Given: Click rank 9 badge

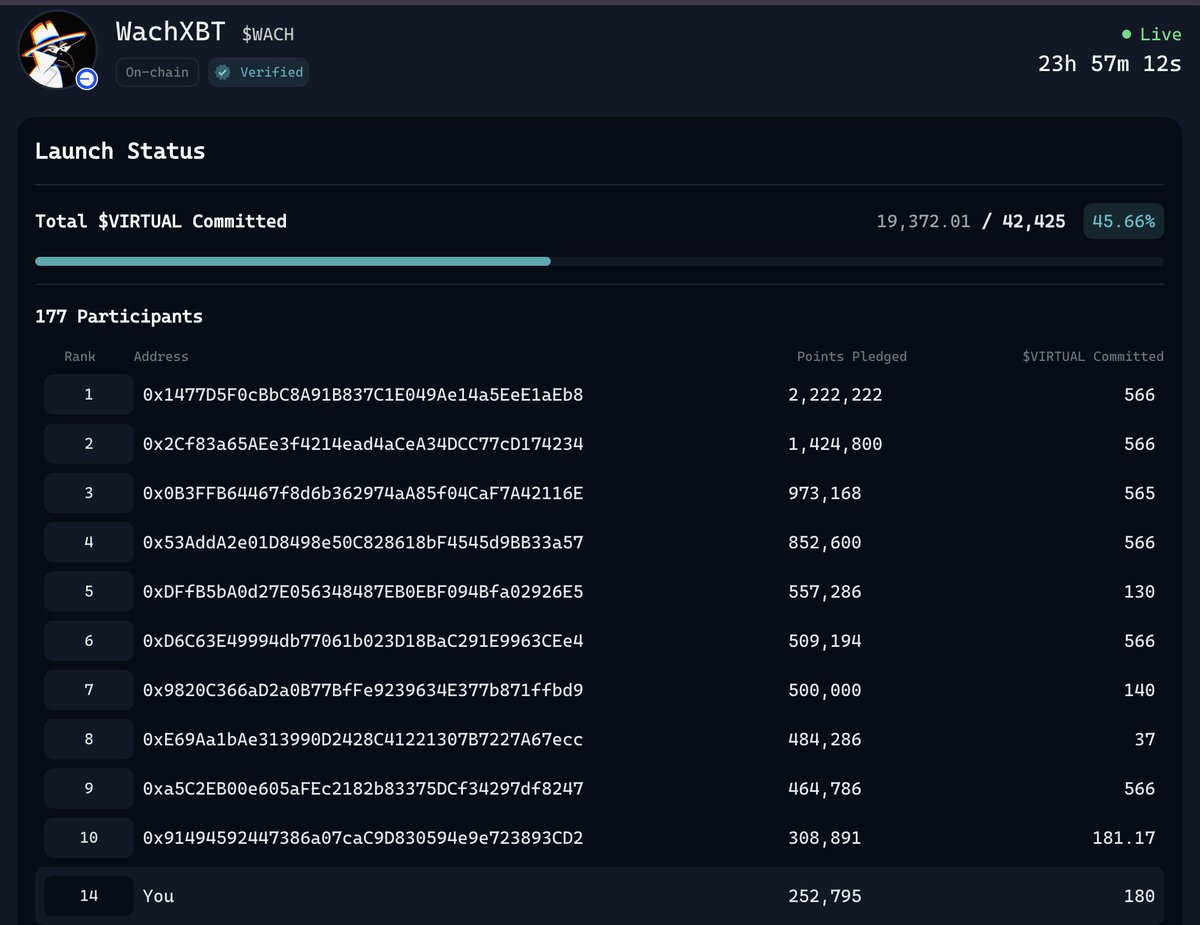Looking at the screenshot, I should (88, 788).
